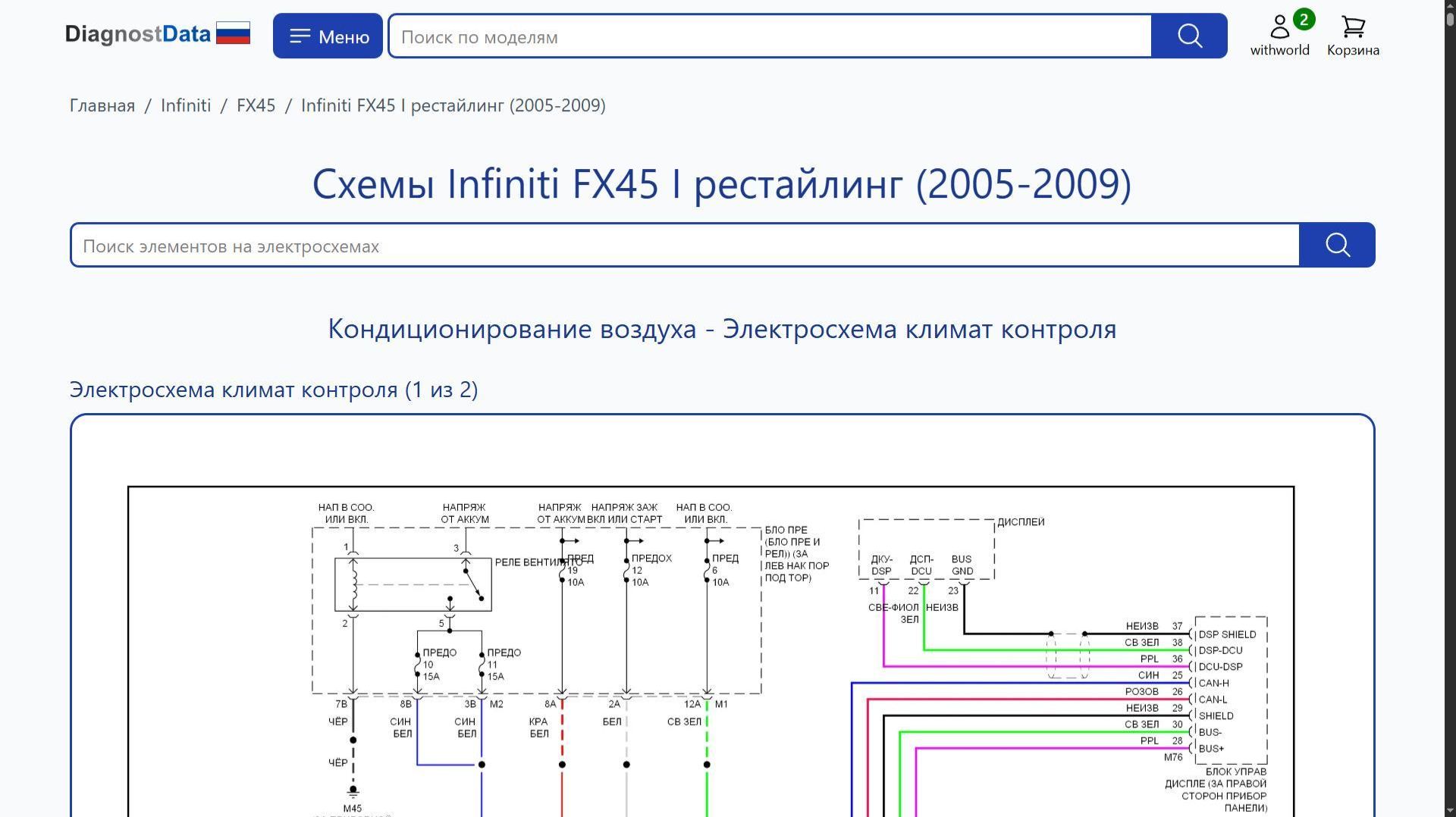Click the 'СВ ЗЕЛ' label below connector 12A
This screenshot has height=817, width=1456.
pos(684,722)
